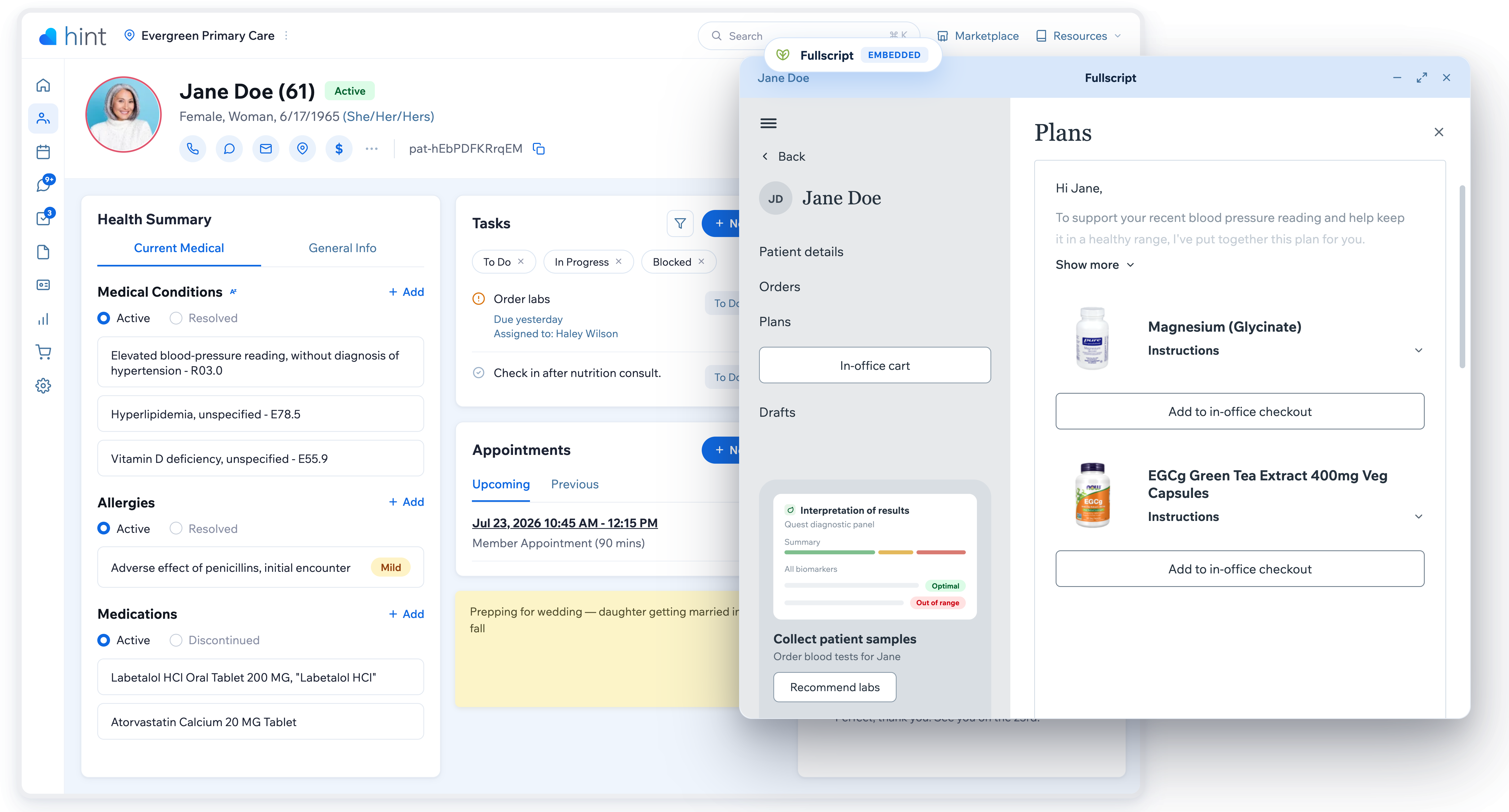Open the Reports bar chart icon
Image resolution: width=1509 pixels, height=812 pixels.
pyautogui.click(x=43, y=319)
